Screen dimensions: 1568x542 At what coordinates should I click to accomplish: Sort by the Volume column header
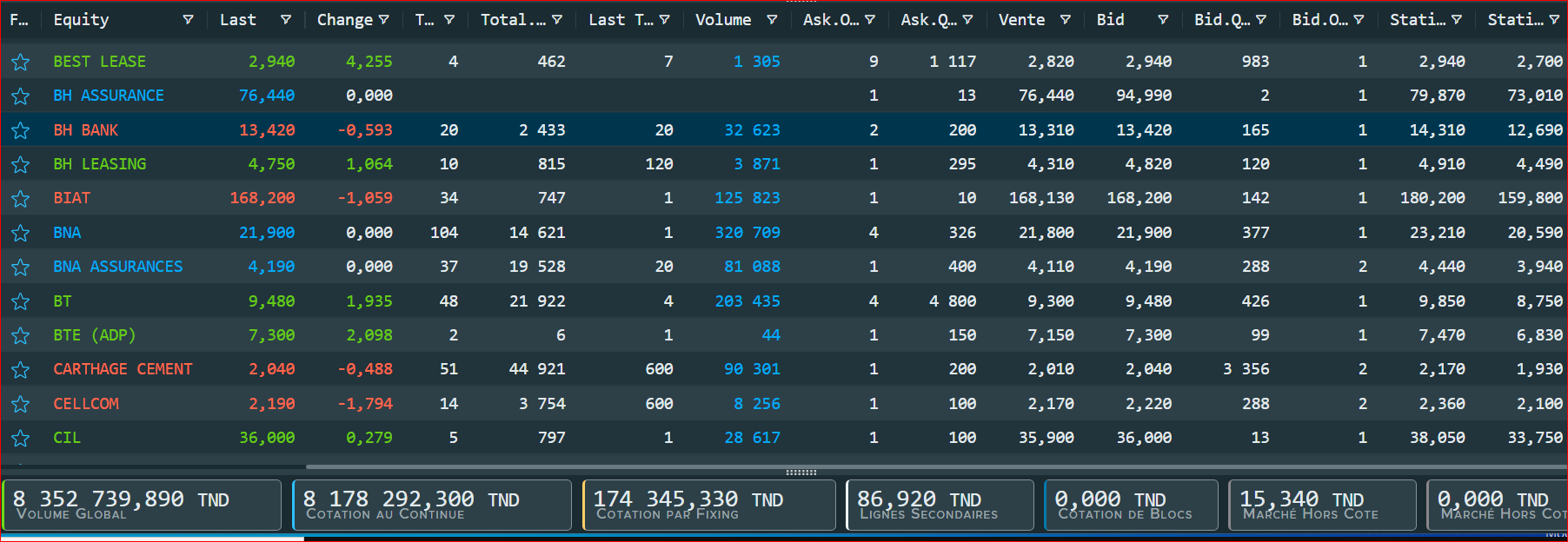point(723,19)
